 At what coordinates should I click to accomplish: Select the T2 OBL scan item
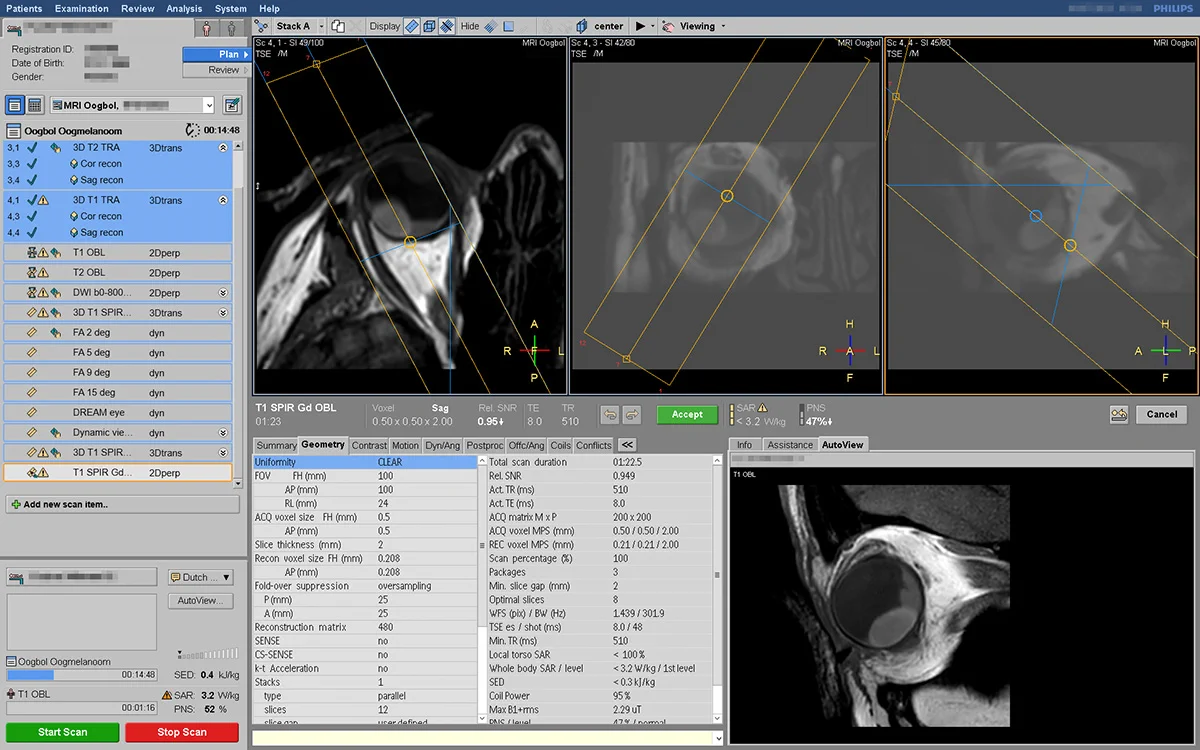click(89, 272)
